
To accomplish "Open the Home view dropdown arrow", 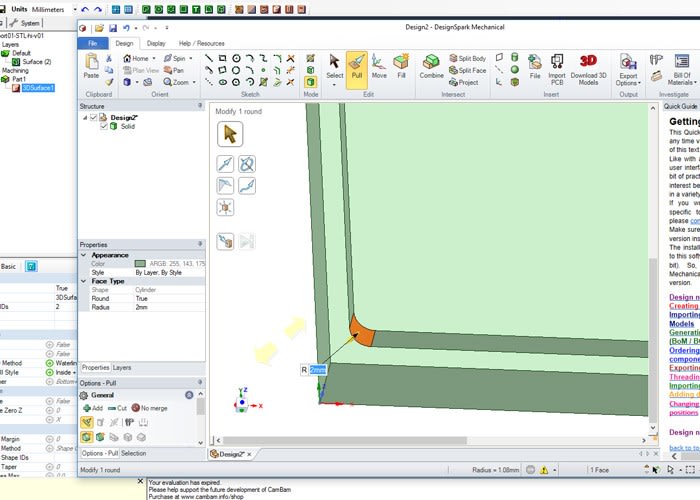I will tap(154, 58).
